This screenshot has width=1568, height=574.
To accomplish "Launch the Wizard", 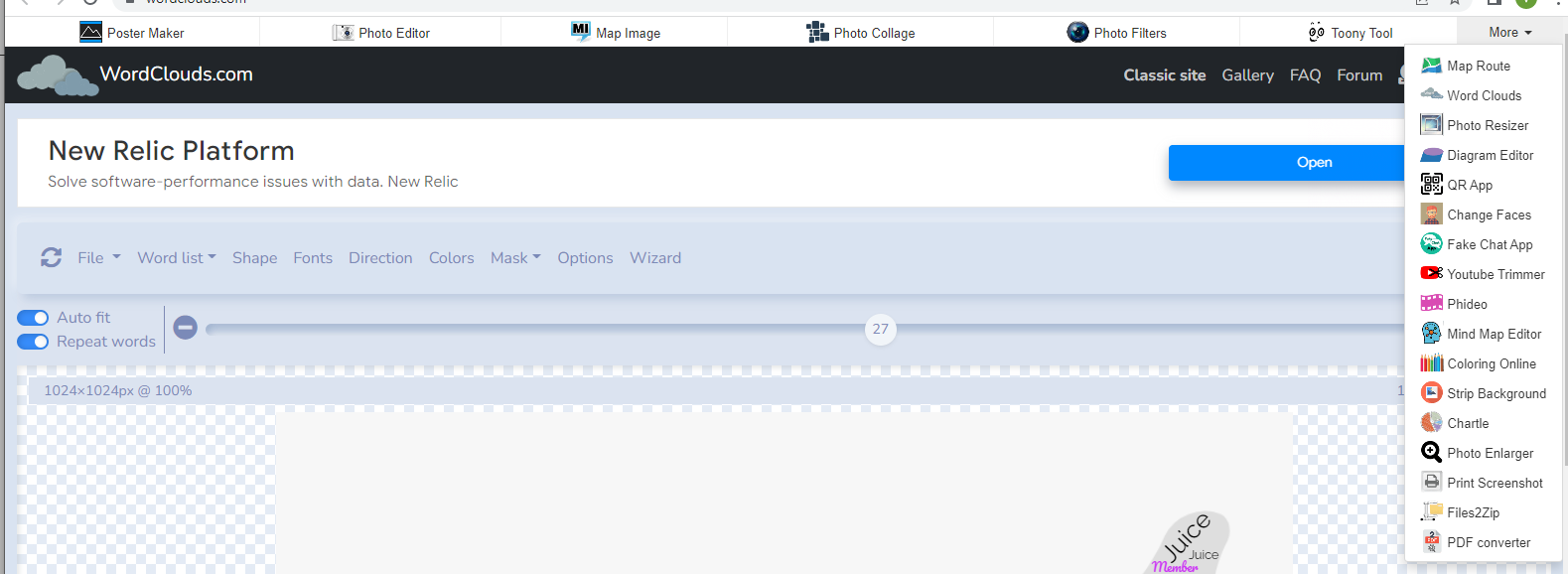I will [655, 258].
